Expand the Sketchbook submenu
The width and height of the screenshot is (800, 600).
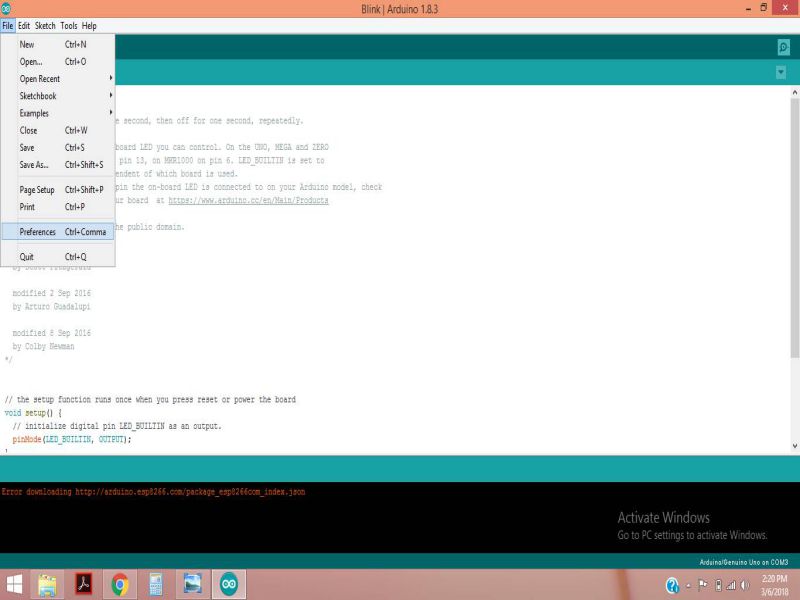pos(58,96)
